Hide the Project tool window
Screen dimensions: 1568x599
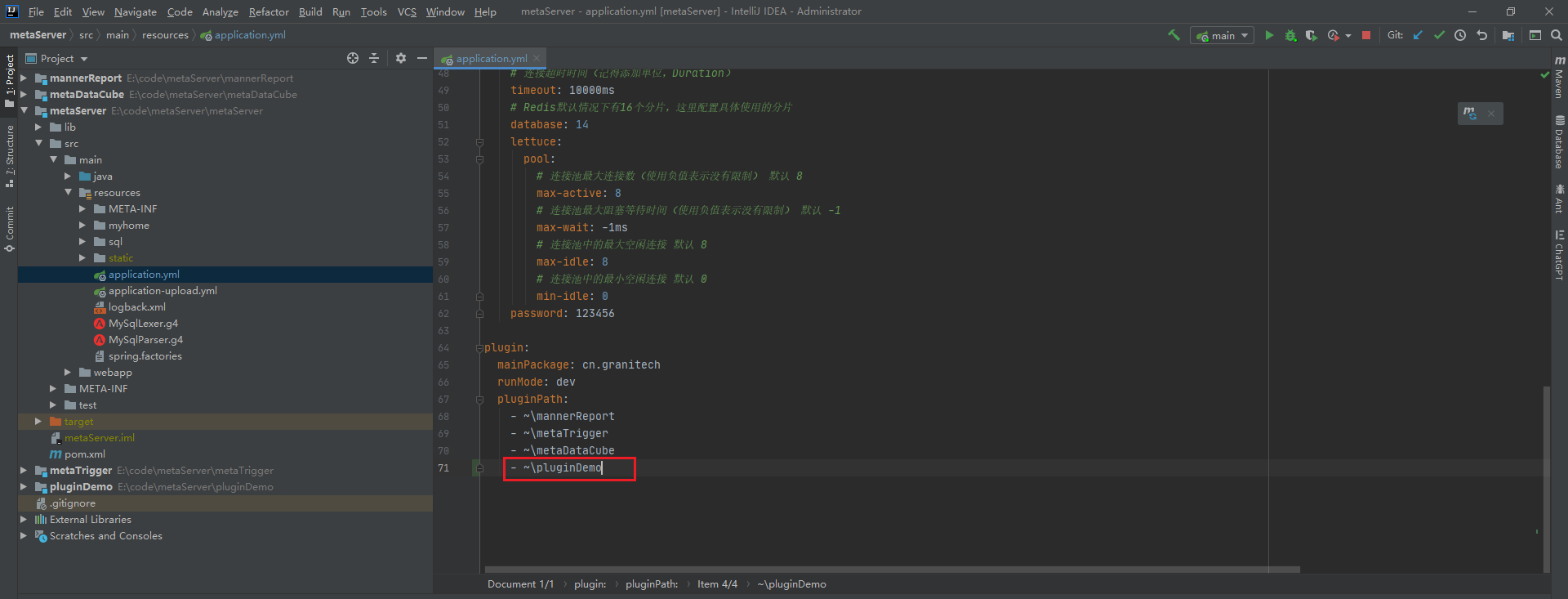click(422, 58)
